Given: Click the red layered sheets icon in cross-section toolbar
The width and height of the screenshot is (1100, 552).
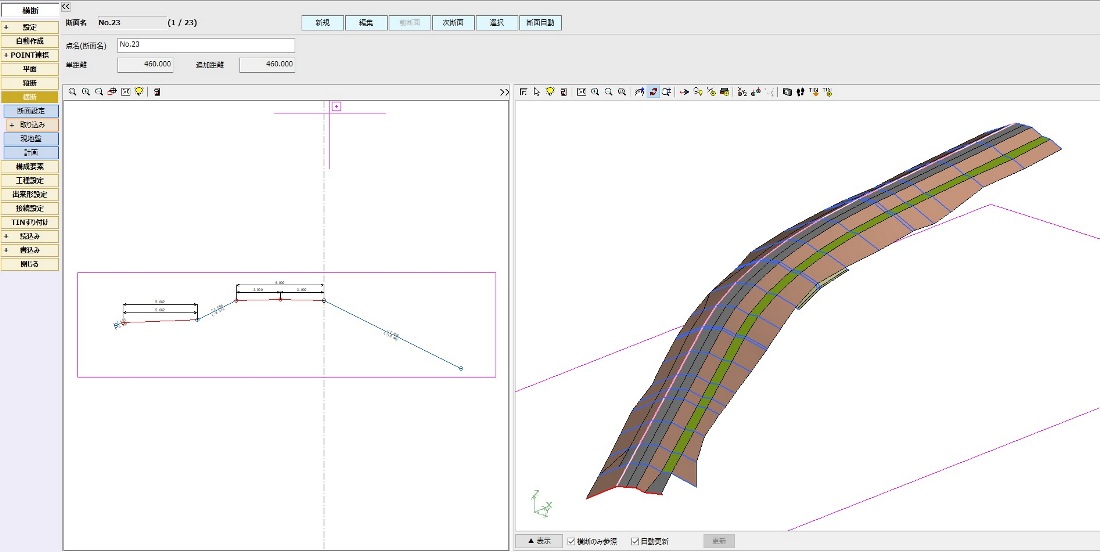Looking at the screenshot, I should click(112, 92).
